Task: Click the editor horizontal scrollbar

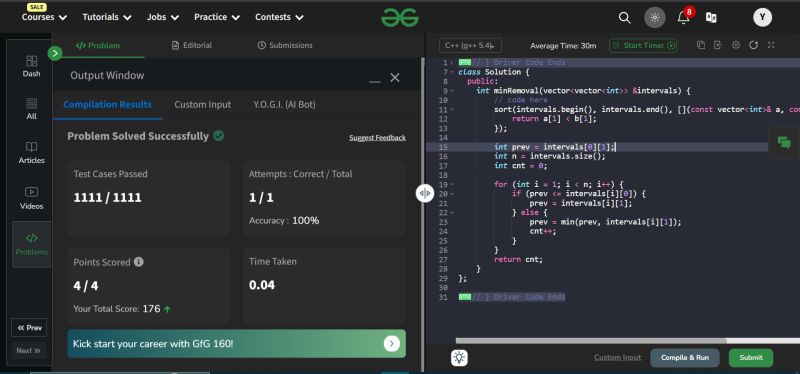Action: click(x=628, y=340)
